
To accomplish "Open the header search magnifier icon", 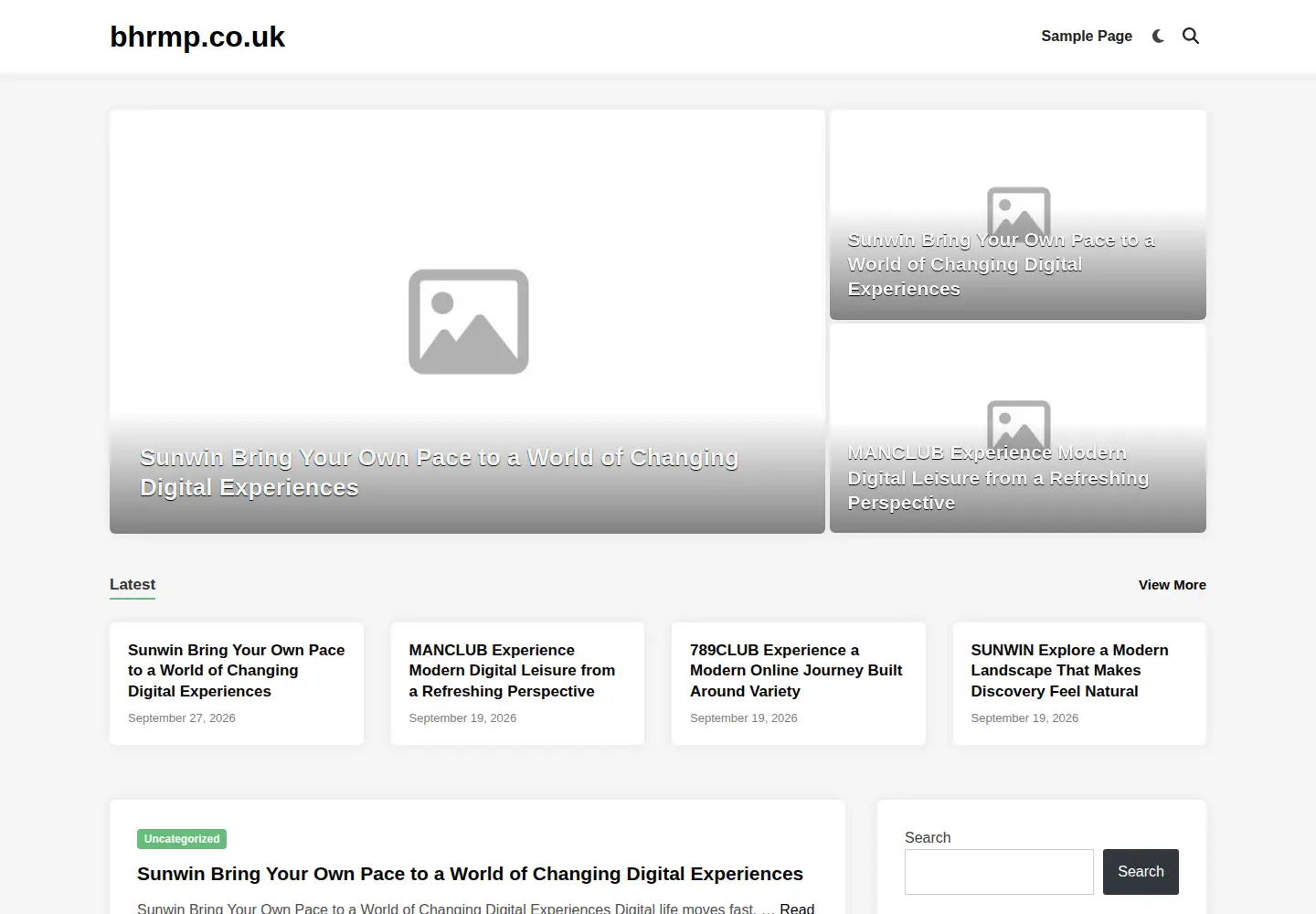I will (x=1191, y=37).
